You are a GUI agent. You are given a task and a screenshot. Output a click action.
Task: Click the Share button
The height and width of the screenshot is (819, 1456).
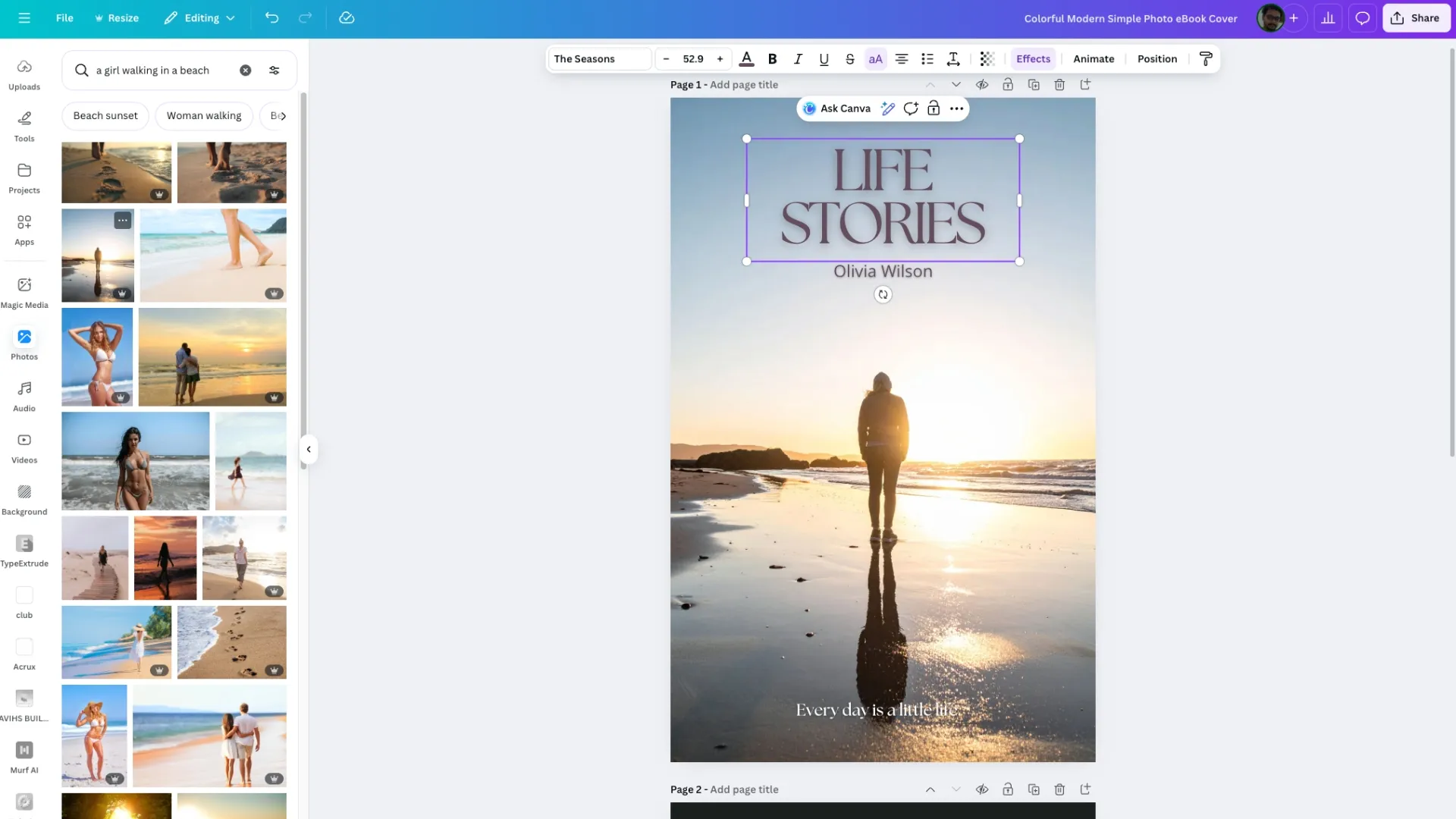[1415, 18]
